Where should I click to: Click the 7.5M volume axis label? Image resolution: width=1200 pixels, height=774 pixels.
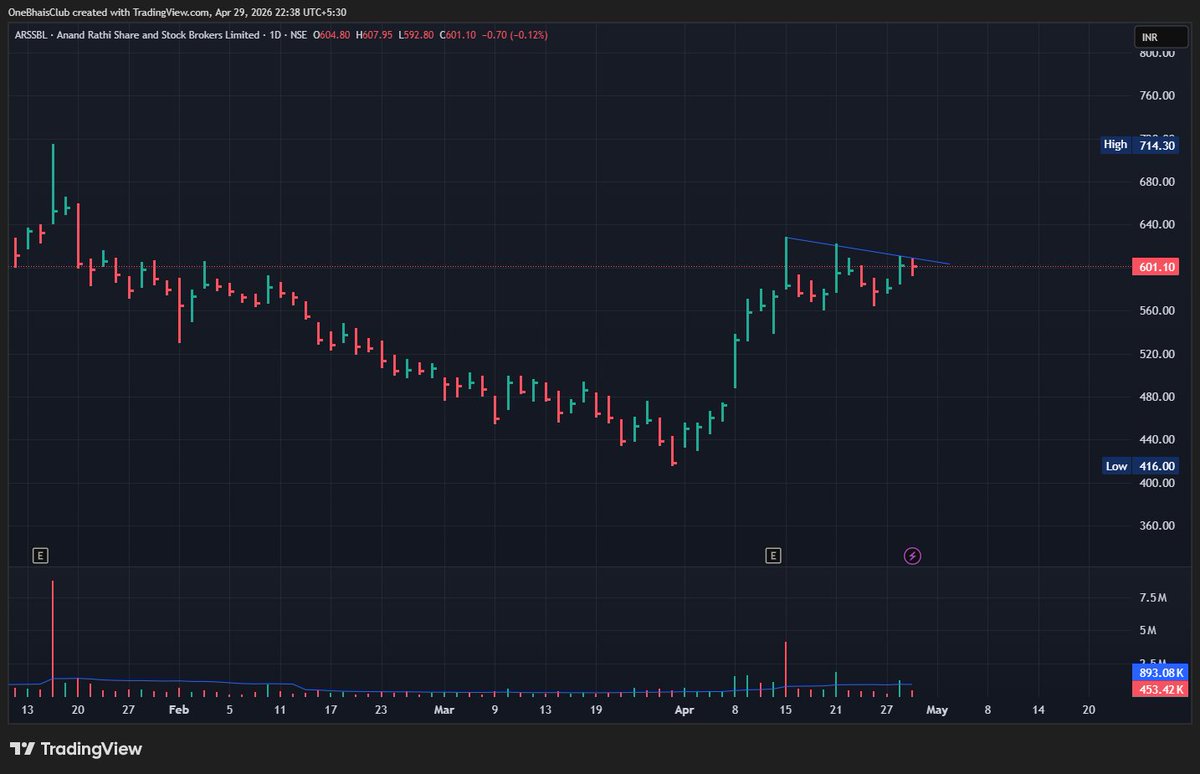pos(1152,598)
